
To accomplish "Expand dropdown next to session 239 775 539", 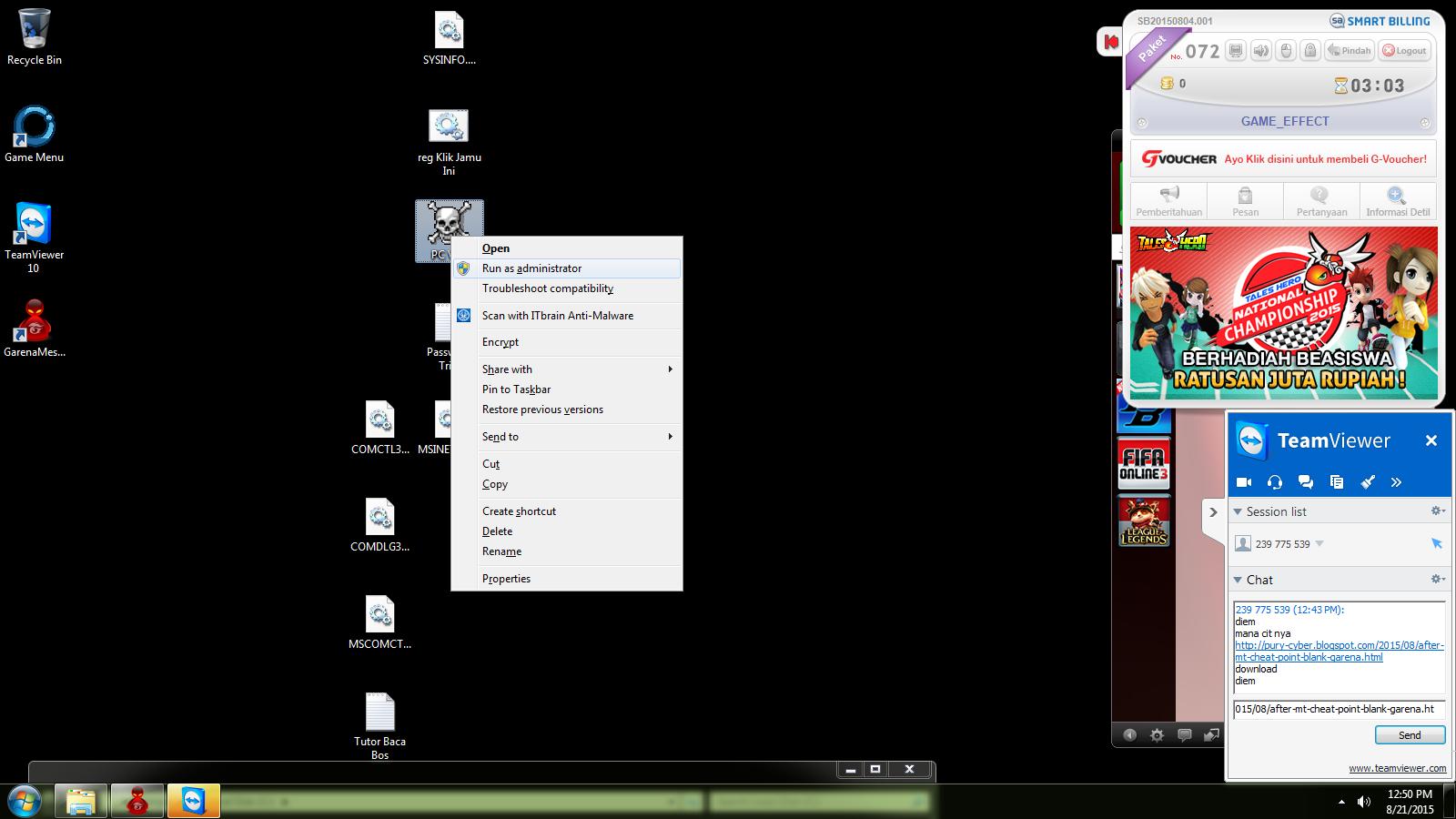I will (x=1319, y=544).
